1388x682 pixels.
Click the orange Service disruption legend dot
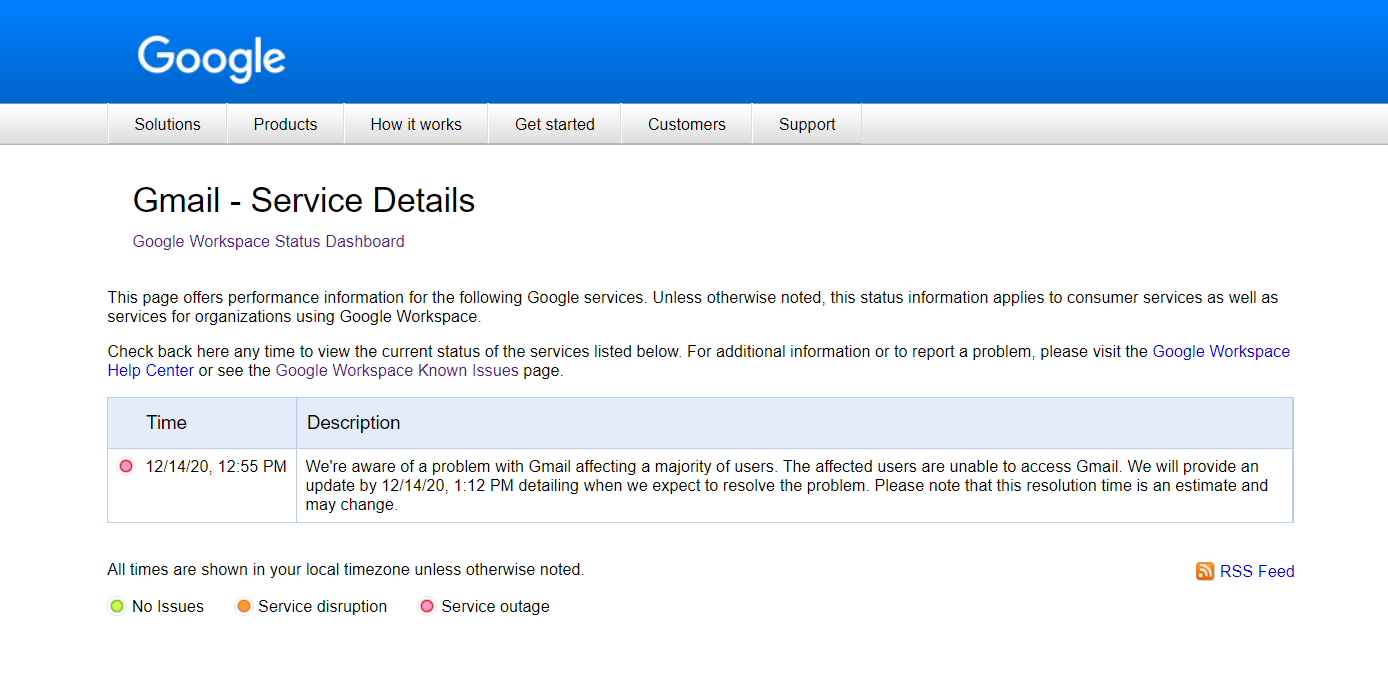[243, 606]
